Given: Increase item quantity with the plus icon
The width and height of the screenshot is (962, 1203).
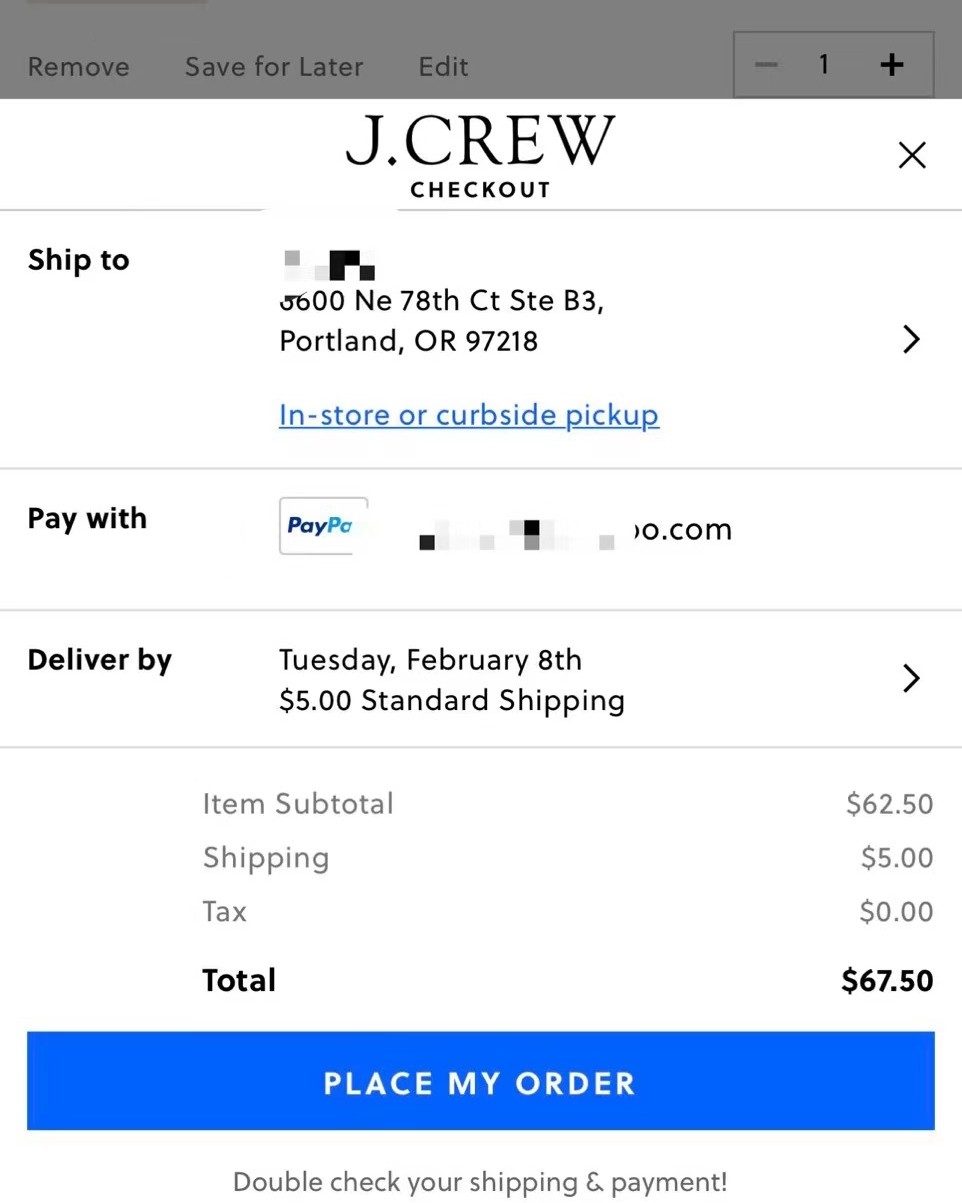Looking at the screenshot, I should click(891, 64).
